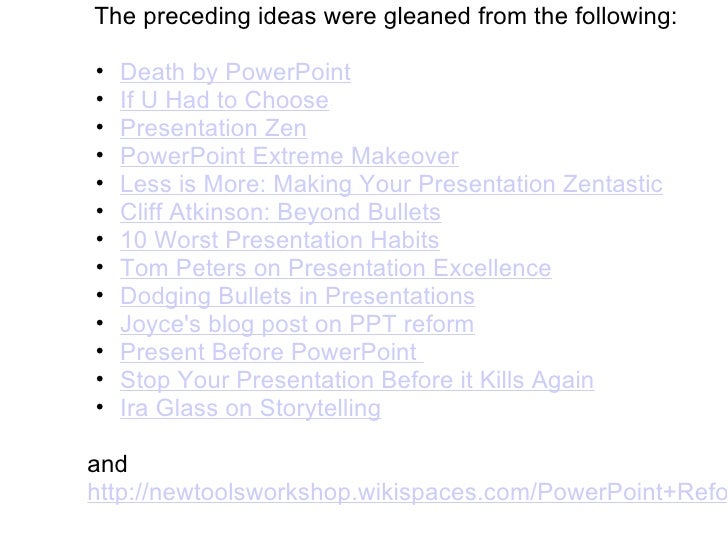Click the If U Had to Choose link
This screenshot has height=546, width=728.
tap(223, 101)
